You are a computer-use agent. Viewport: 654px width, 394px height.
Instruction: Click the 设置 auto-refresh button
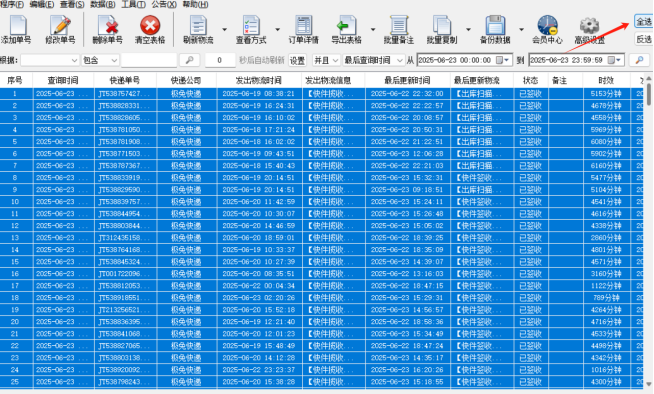297,60
